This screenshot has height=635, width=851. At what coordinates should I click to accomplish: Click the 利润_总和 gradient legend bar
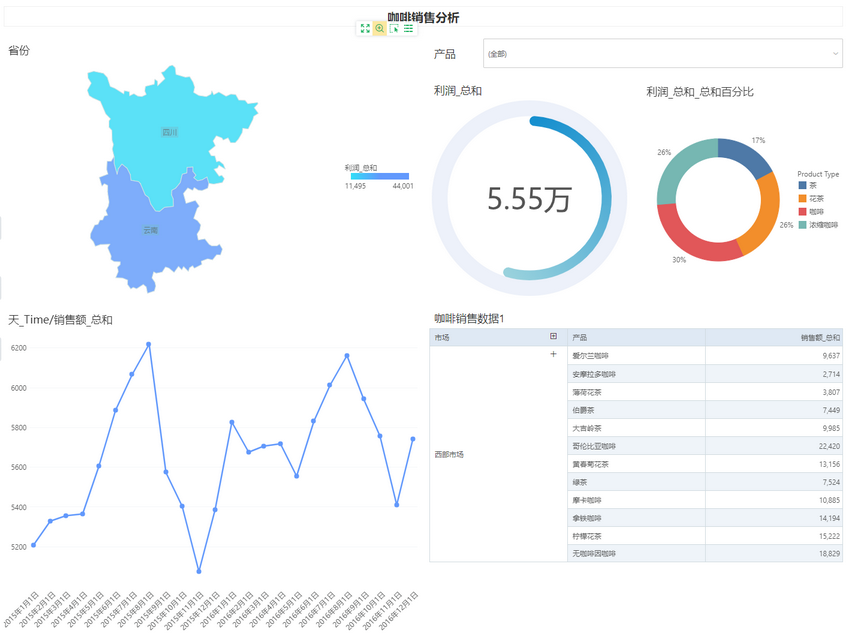[x=379, y=176]
